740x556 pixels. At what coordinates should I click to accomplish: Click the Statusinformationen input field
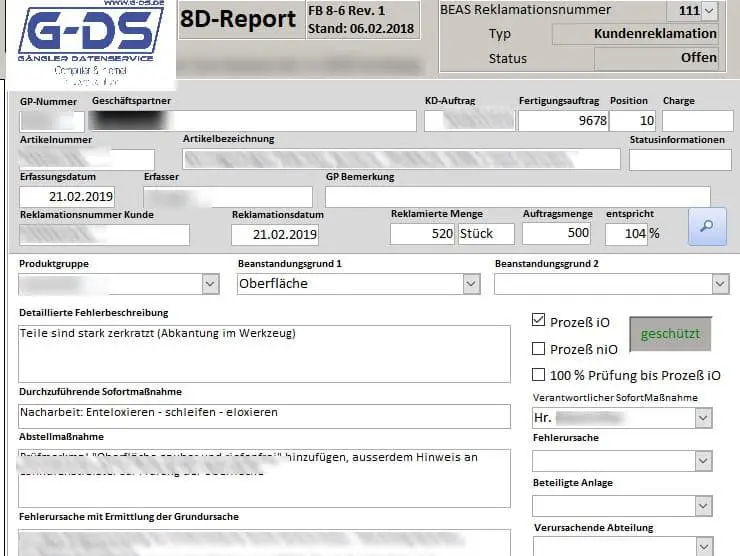680,160
